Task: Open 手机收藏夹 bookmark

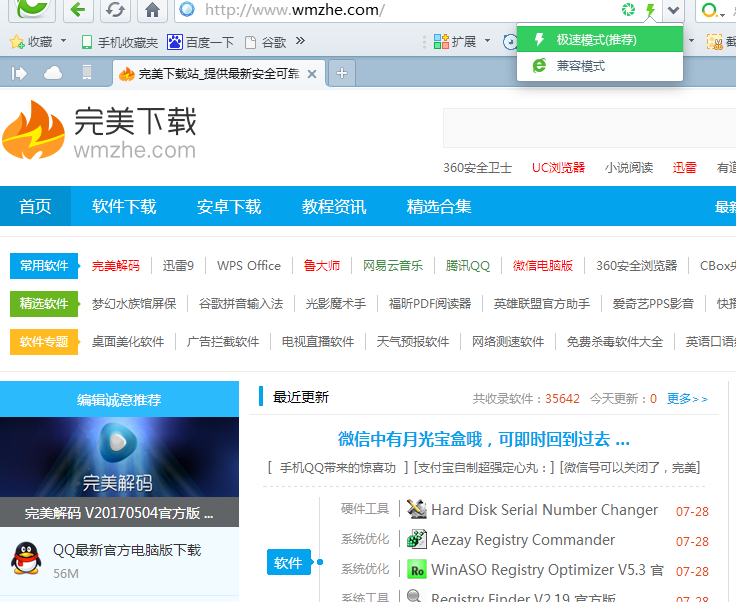Action: [x=119, y=42]
